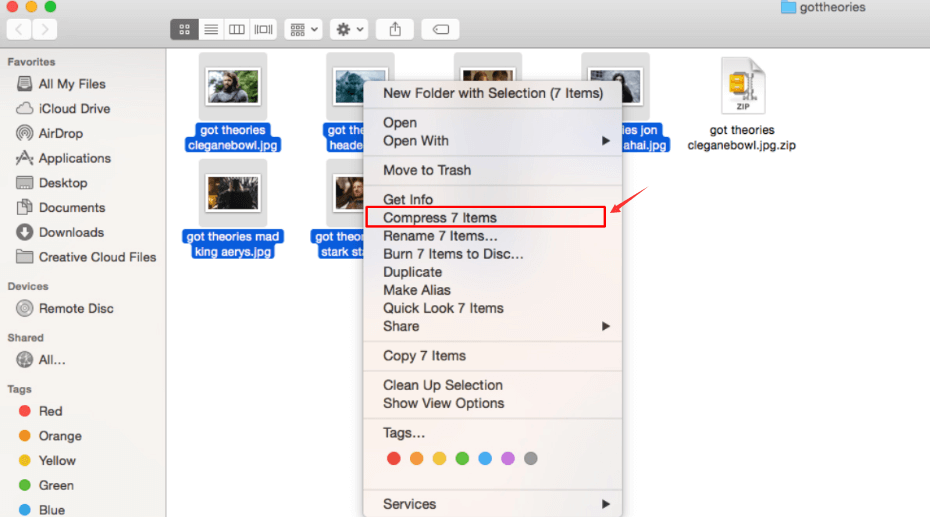Screen dimensions: 930x517
Task: Expand the Share submenu
Action: (x=495, y=326)
